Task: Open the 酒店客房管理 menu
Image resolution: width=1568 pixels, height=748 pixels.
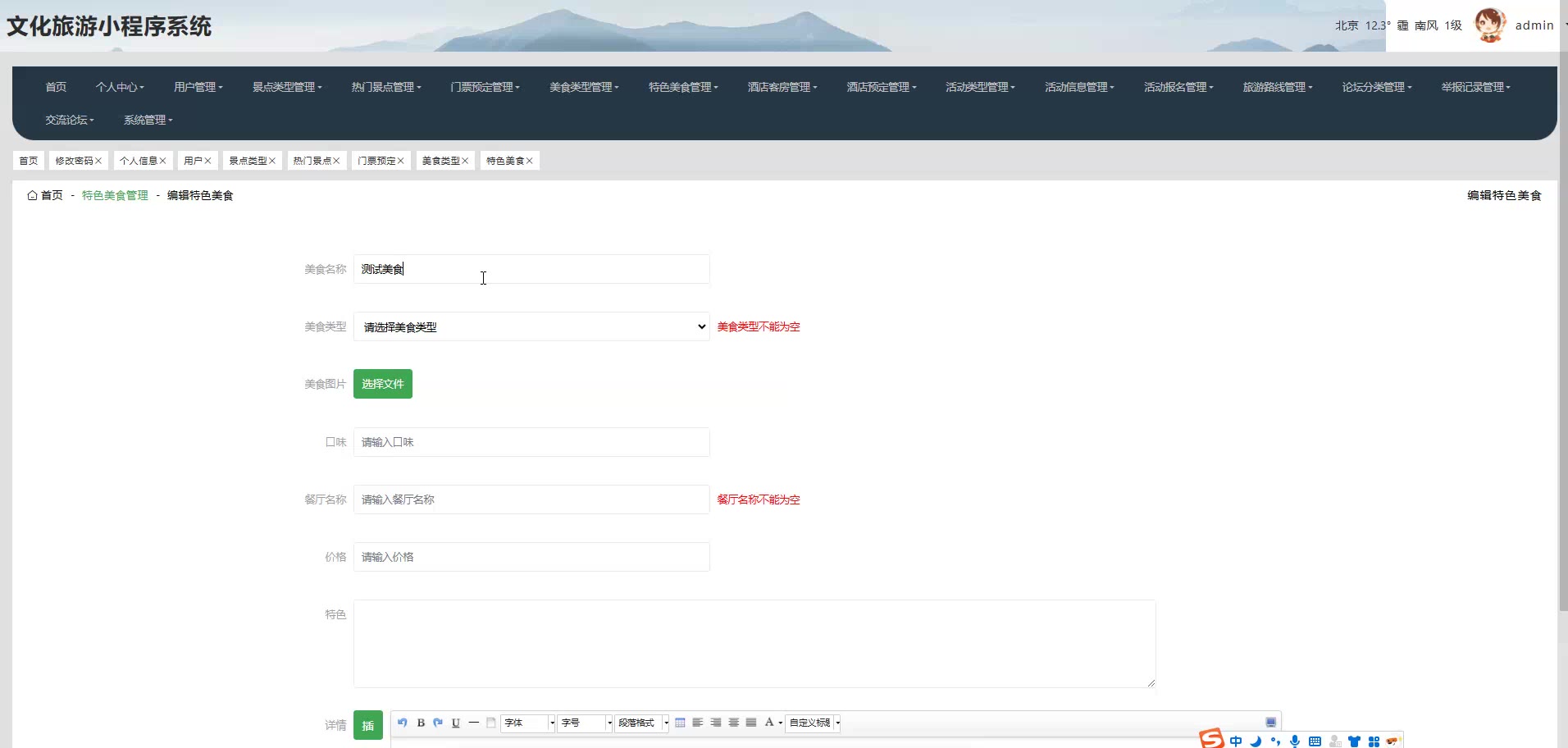Action: (782, 87)
